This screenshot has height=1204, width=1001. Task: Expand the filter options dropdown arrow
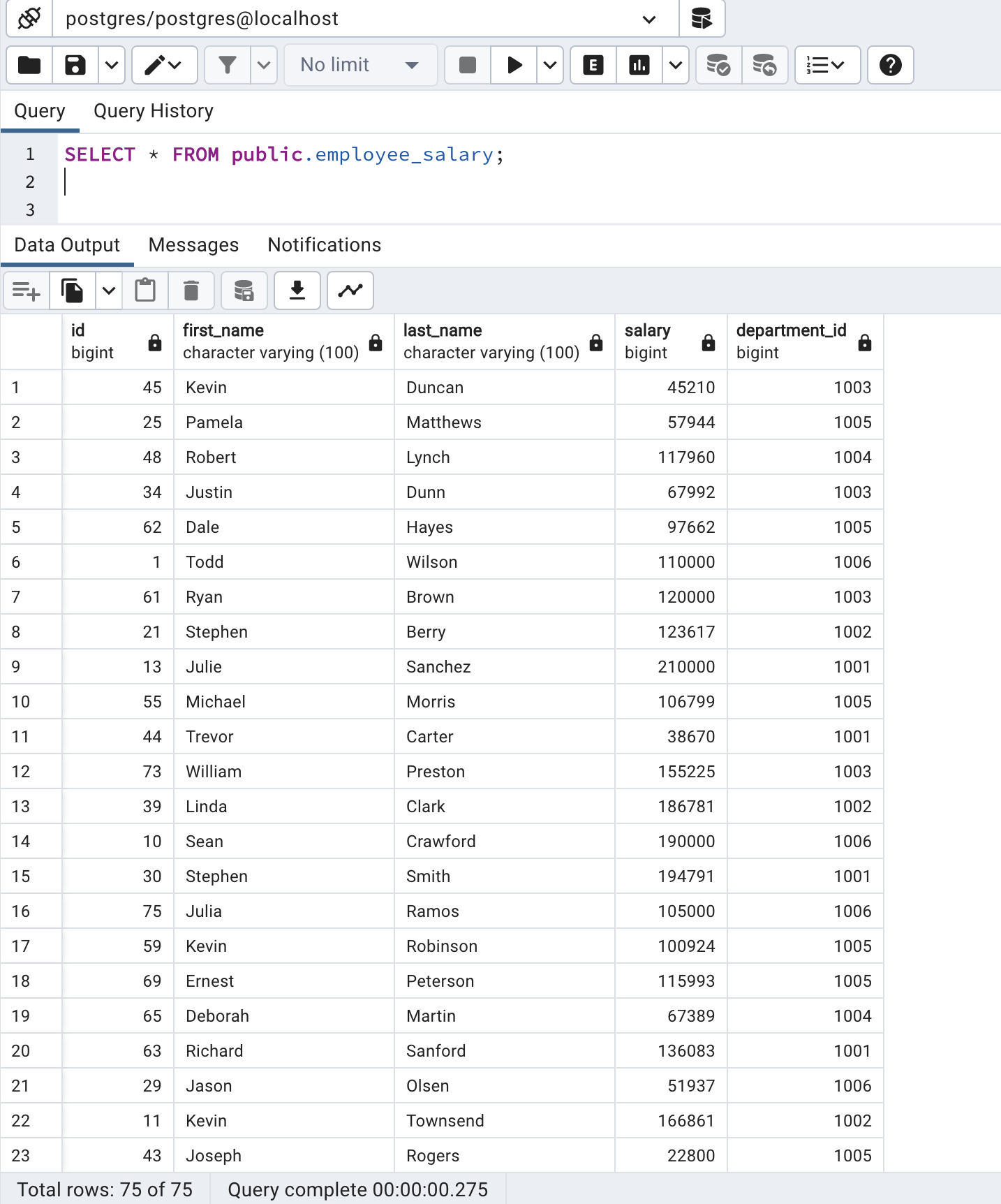point(264,65)
